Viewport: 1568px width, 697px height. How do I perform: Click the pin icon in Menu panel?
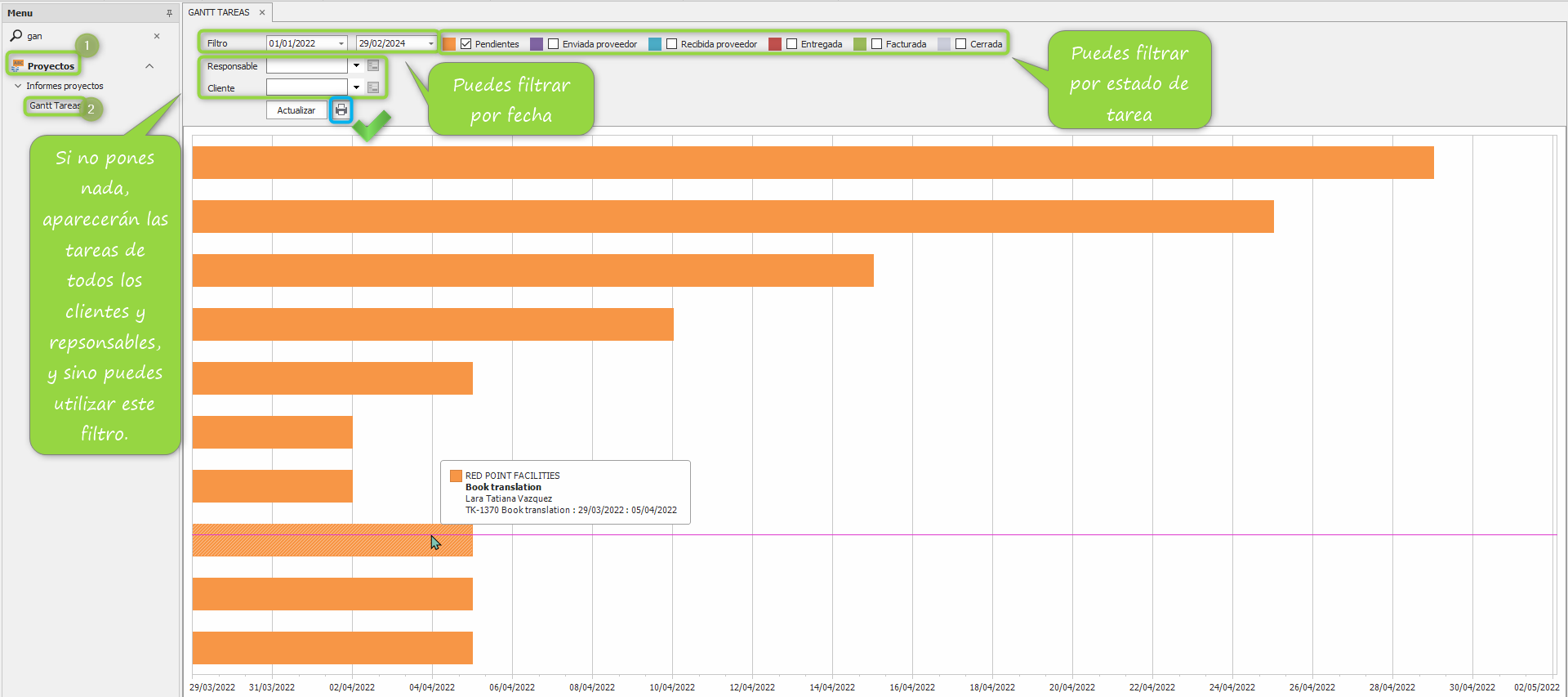click(169, 13)
